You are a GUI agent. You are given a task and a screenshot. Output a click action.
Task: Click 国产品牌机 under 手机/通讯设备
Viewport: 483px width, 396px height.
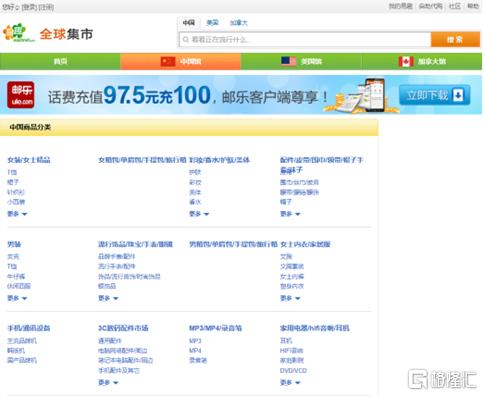[x=22, y=360]
